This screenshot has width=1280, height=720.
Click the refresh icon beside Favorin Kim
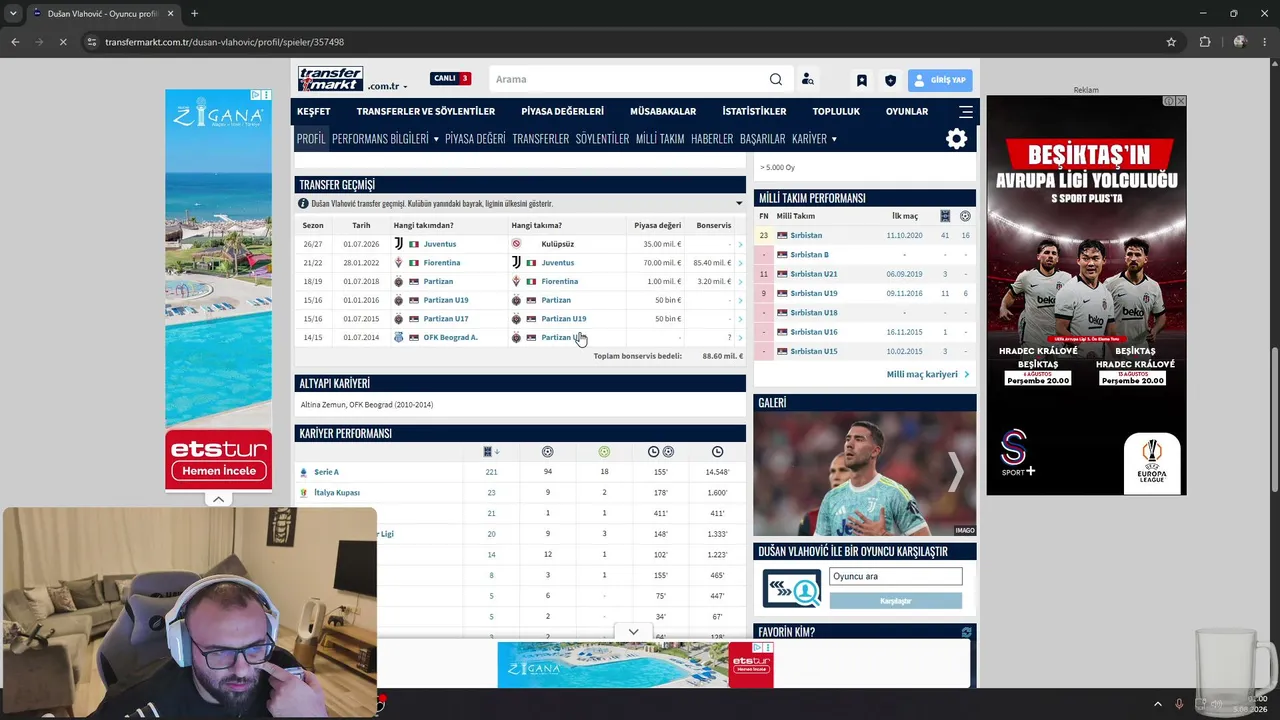[x=966, y=632]
